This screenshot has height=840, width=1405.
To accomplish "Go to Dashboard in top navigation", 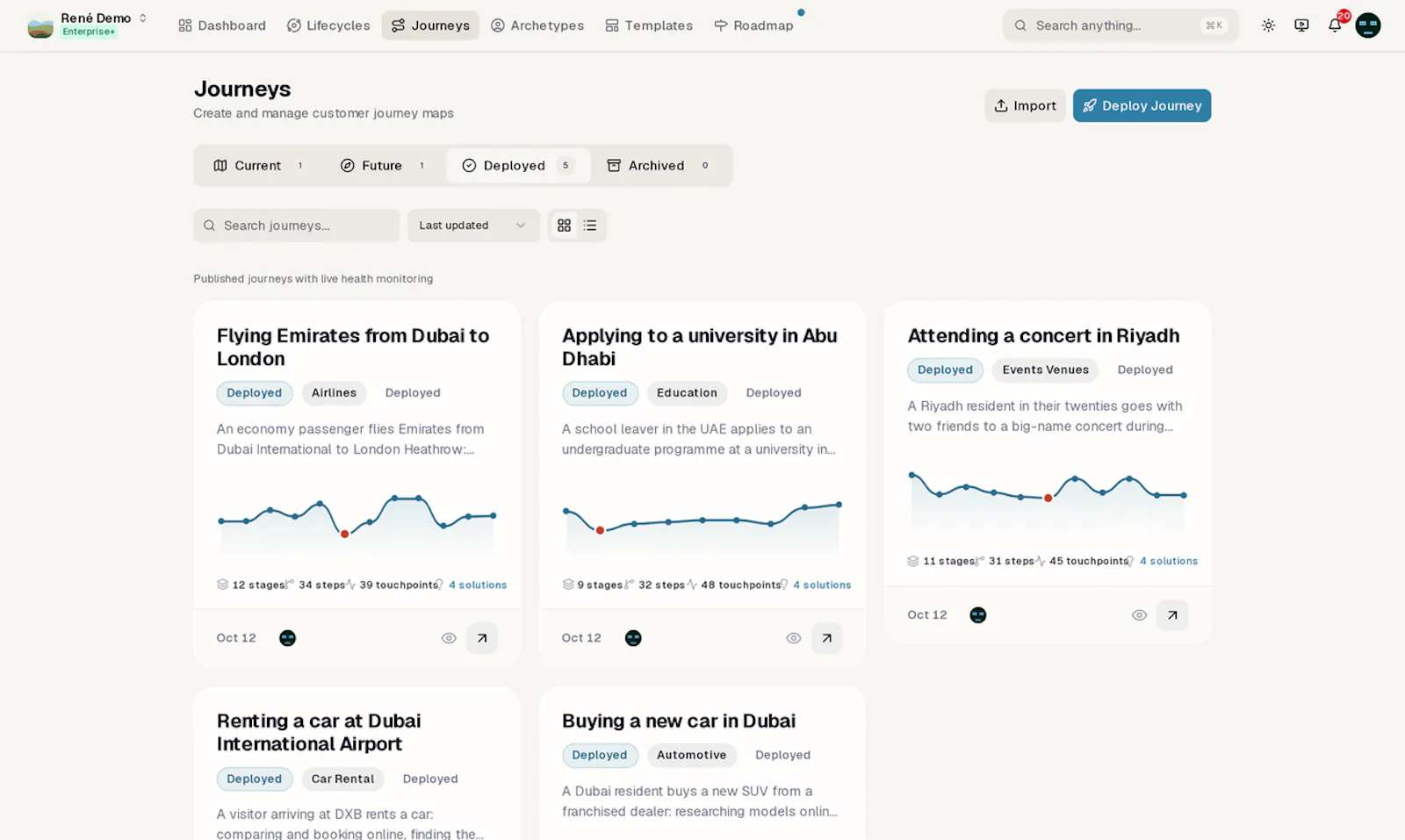I will coord(222,25).
